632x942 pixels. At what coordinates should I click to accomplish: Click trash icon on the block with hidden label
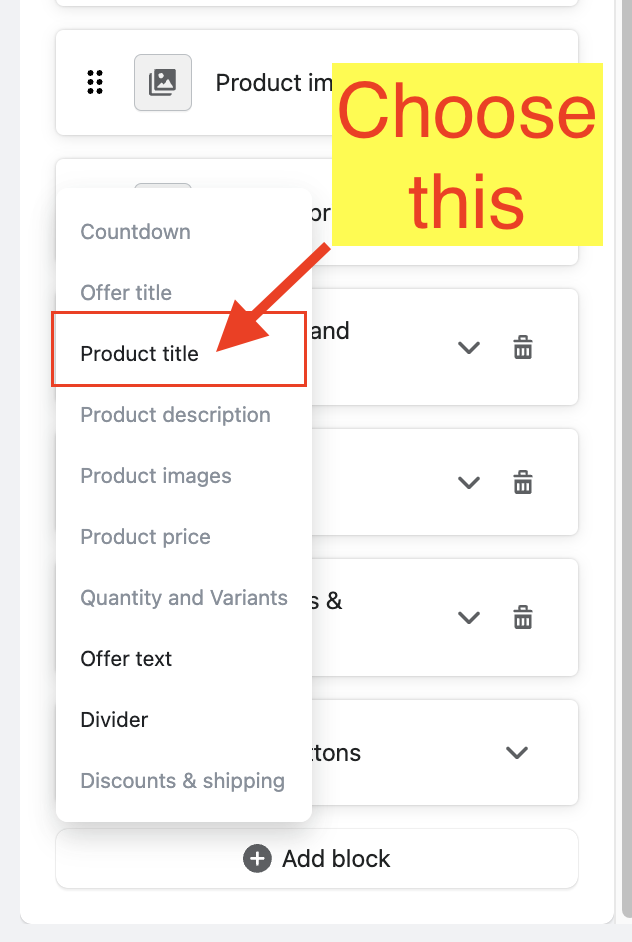(522, 482)
